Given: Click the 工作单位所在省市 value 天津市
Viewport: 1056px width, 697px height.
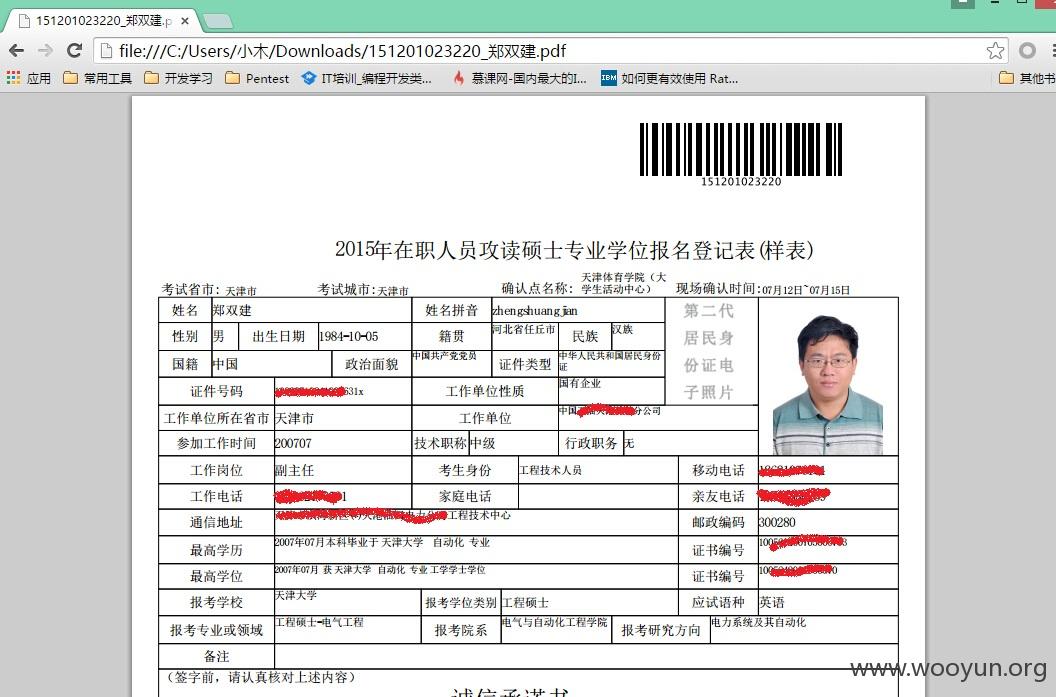Looking at the screenshot, I should (294, 418).
